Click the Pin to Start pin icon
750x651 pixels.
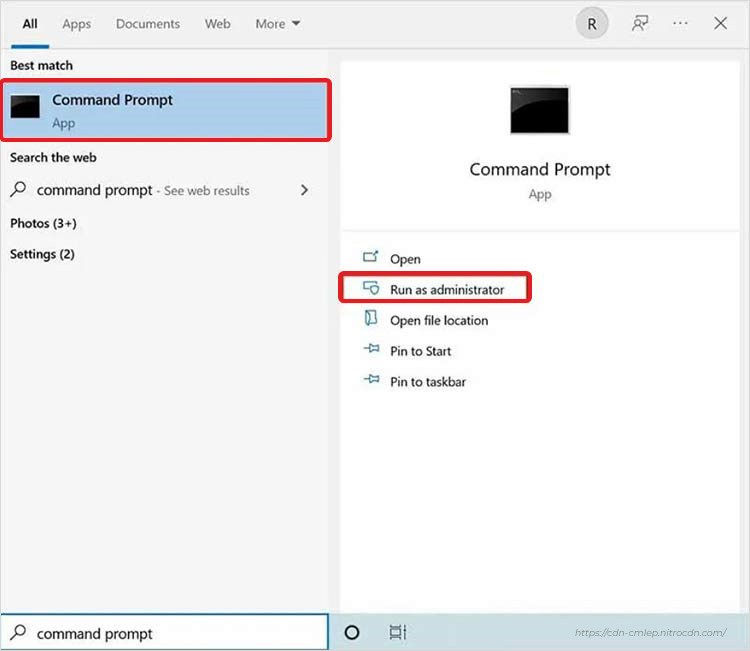coord(371,351)
